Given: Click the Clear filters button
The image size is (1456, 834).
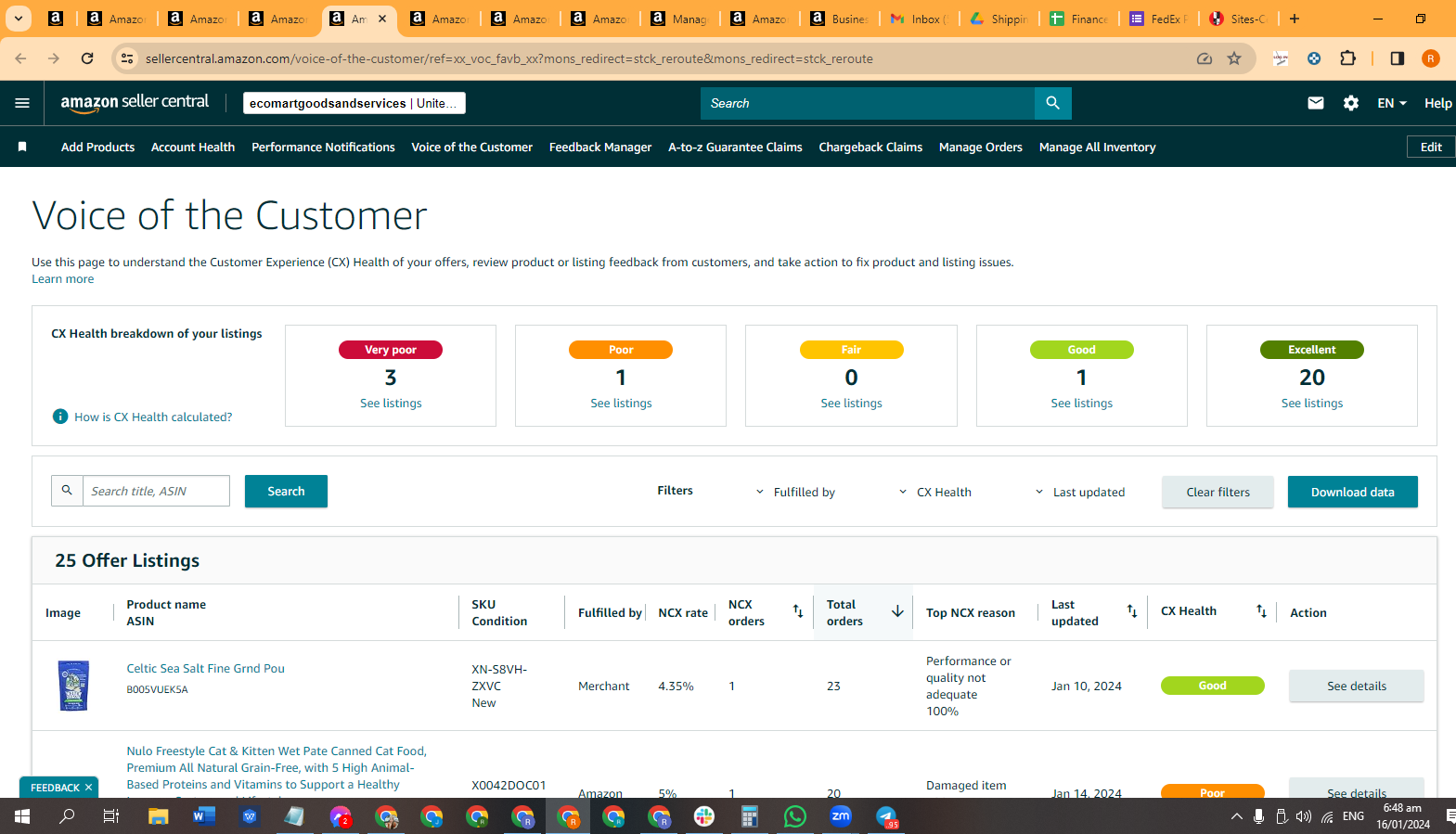Looking at the screenshot, I should [x=1218, y=492].
